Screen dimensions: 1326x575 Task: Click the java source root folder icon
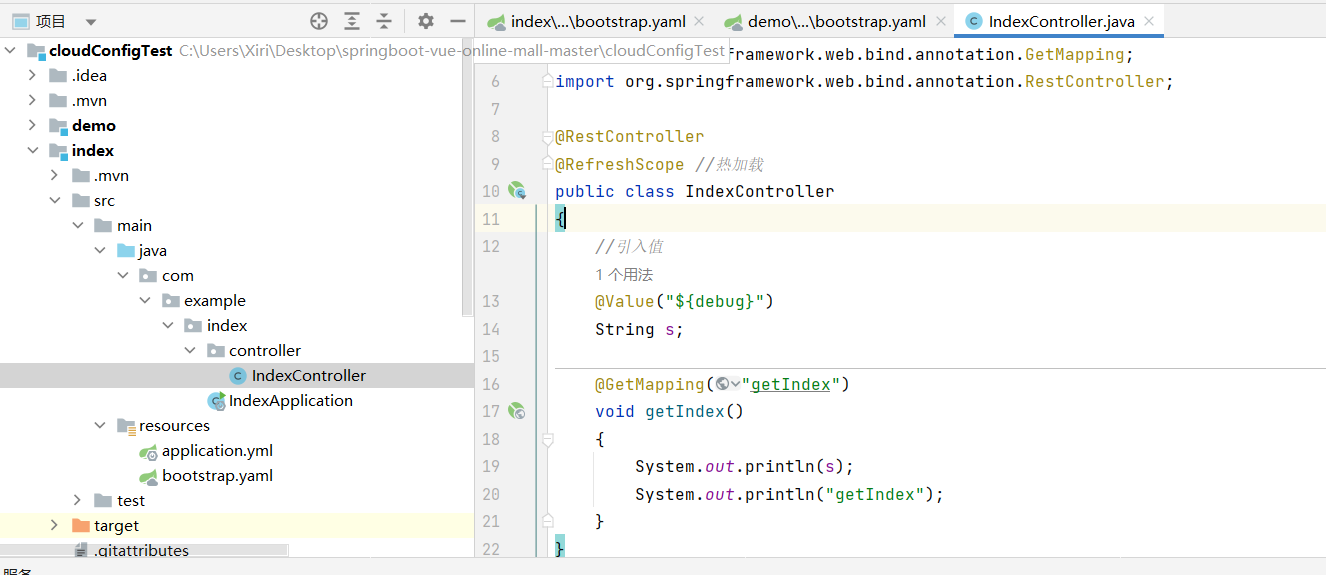(126, 251)
